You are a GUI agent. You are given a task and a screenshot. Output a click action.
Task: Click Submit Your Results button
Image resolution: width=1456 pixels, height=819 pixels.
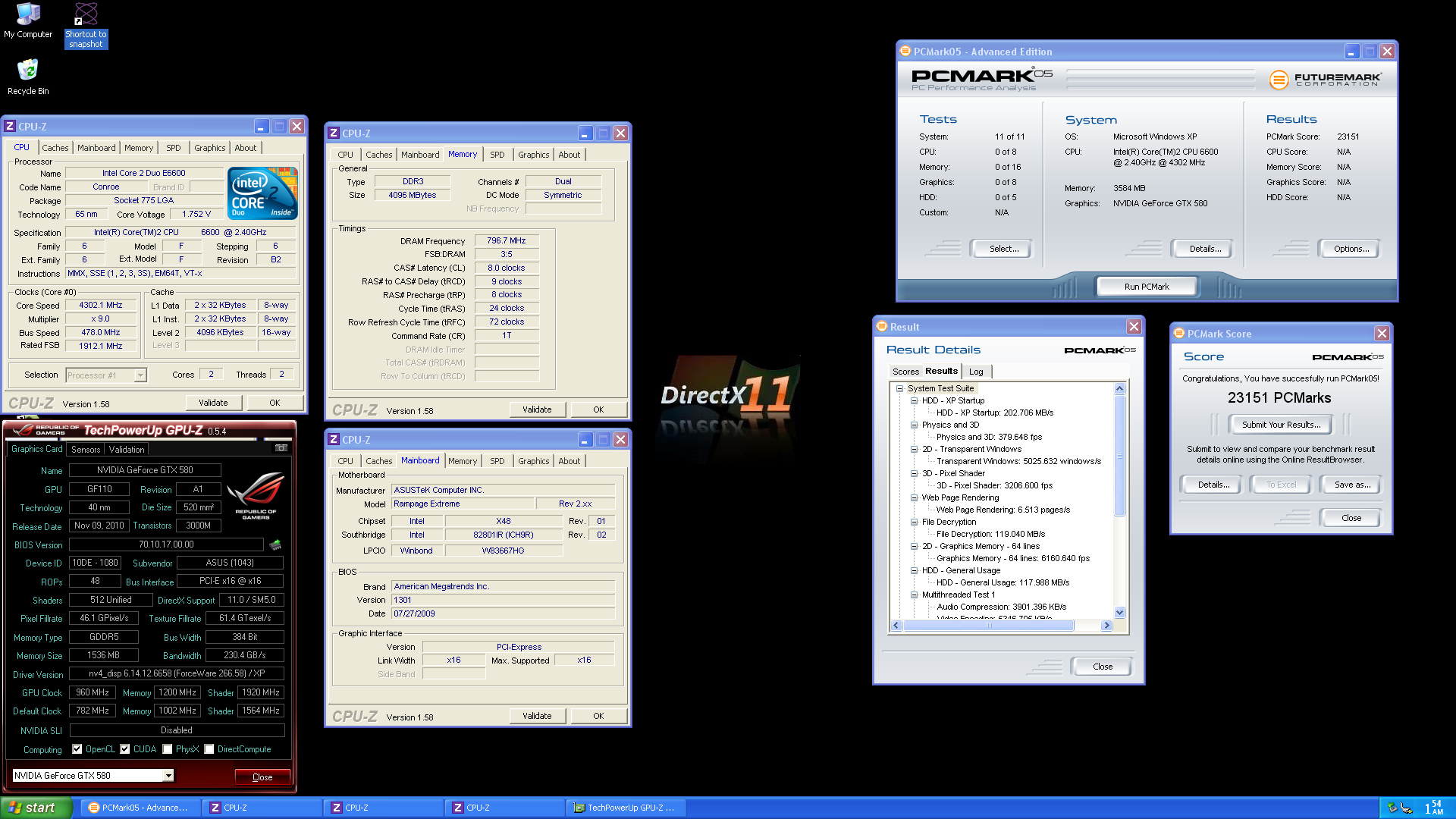point(1281,425)
